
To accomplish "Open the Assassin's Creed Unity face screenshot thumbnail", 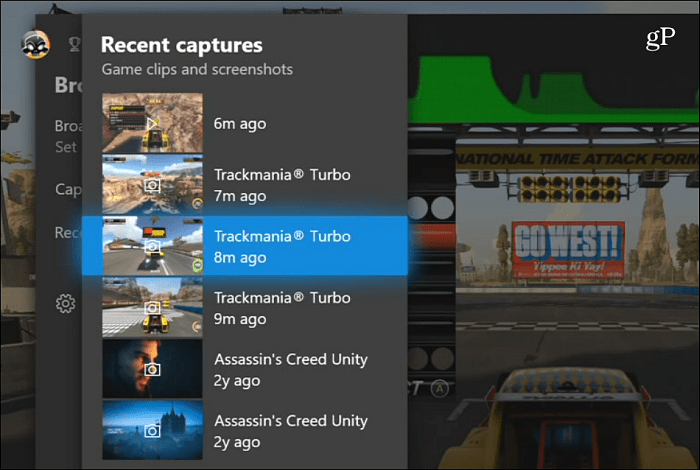I will tap(152, 369).
